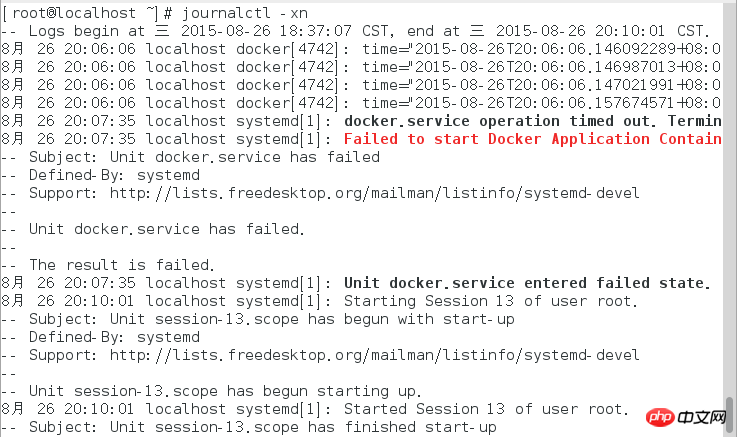Viewport: 737px width, 437px height.
Task: Click the docker log line ending 157674571+08:0
Action: (361, 103)
